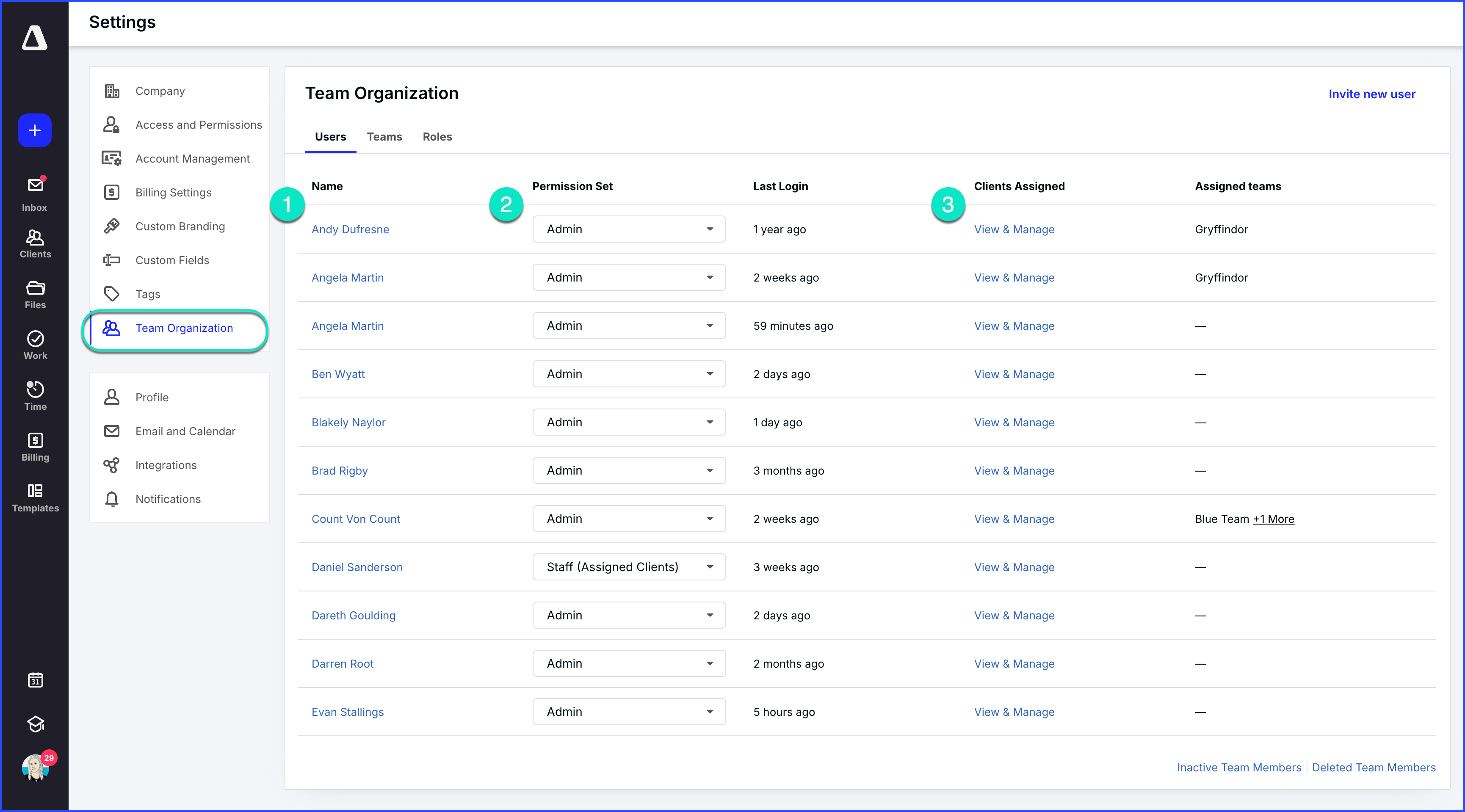
Task: Open Inactive Team Members link
Action: point(1238,768)
